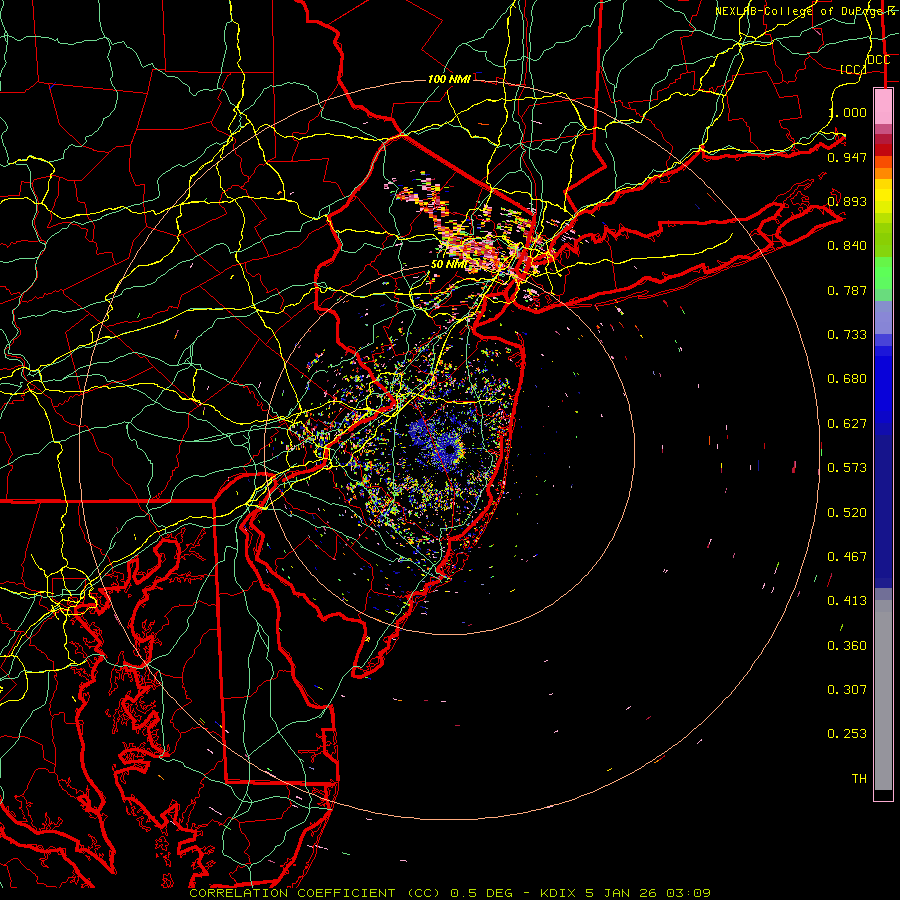Click the 0.413 scale value
900x900 pixels.
pos(847,601)
